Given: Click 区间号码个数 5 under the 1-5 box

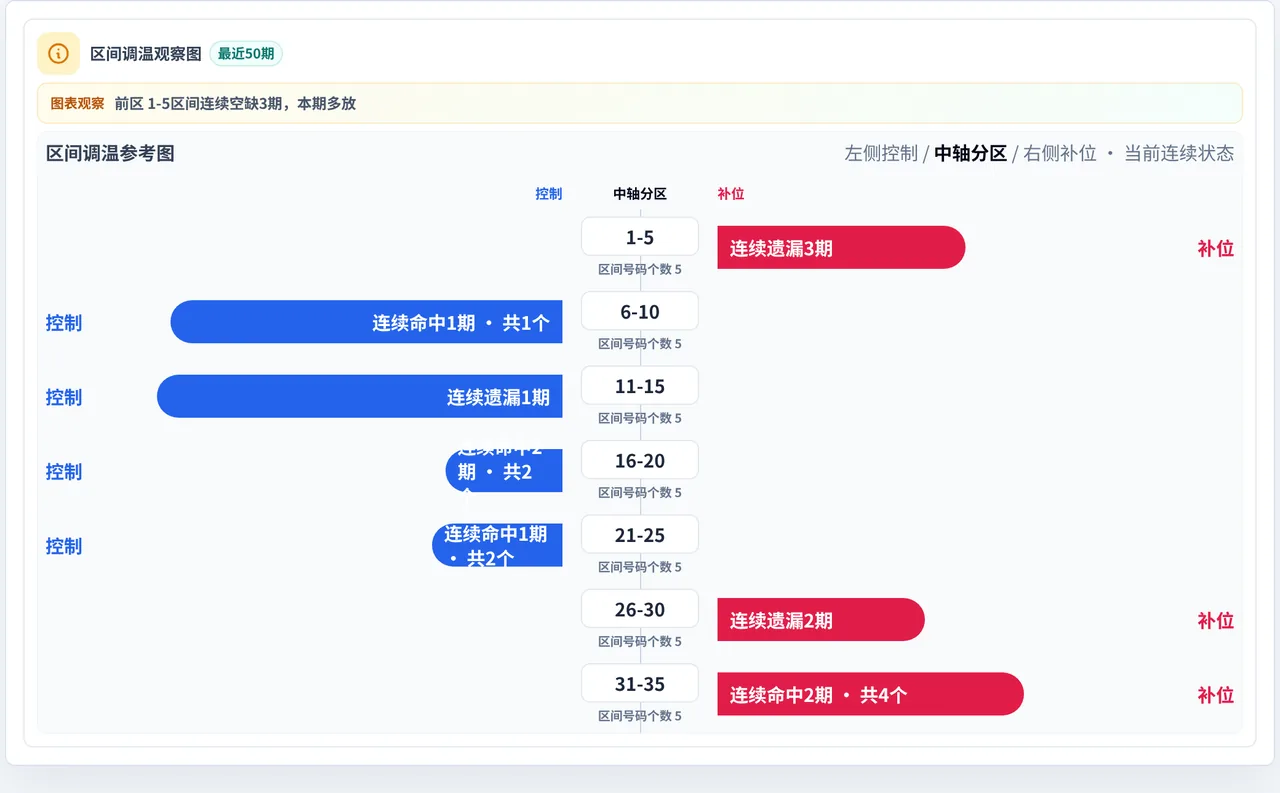Looking at the screenshot, I should click(640, 269).
